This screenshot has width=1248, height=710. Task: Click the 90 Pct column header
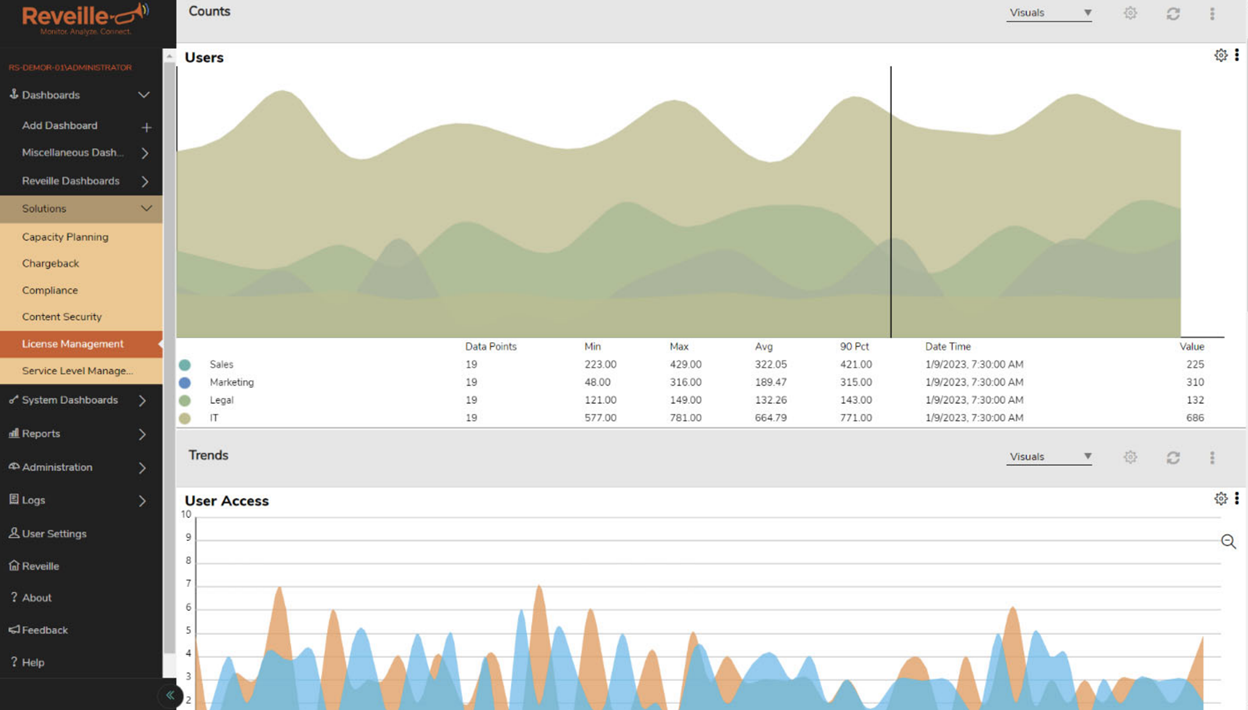point(854,347)
